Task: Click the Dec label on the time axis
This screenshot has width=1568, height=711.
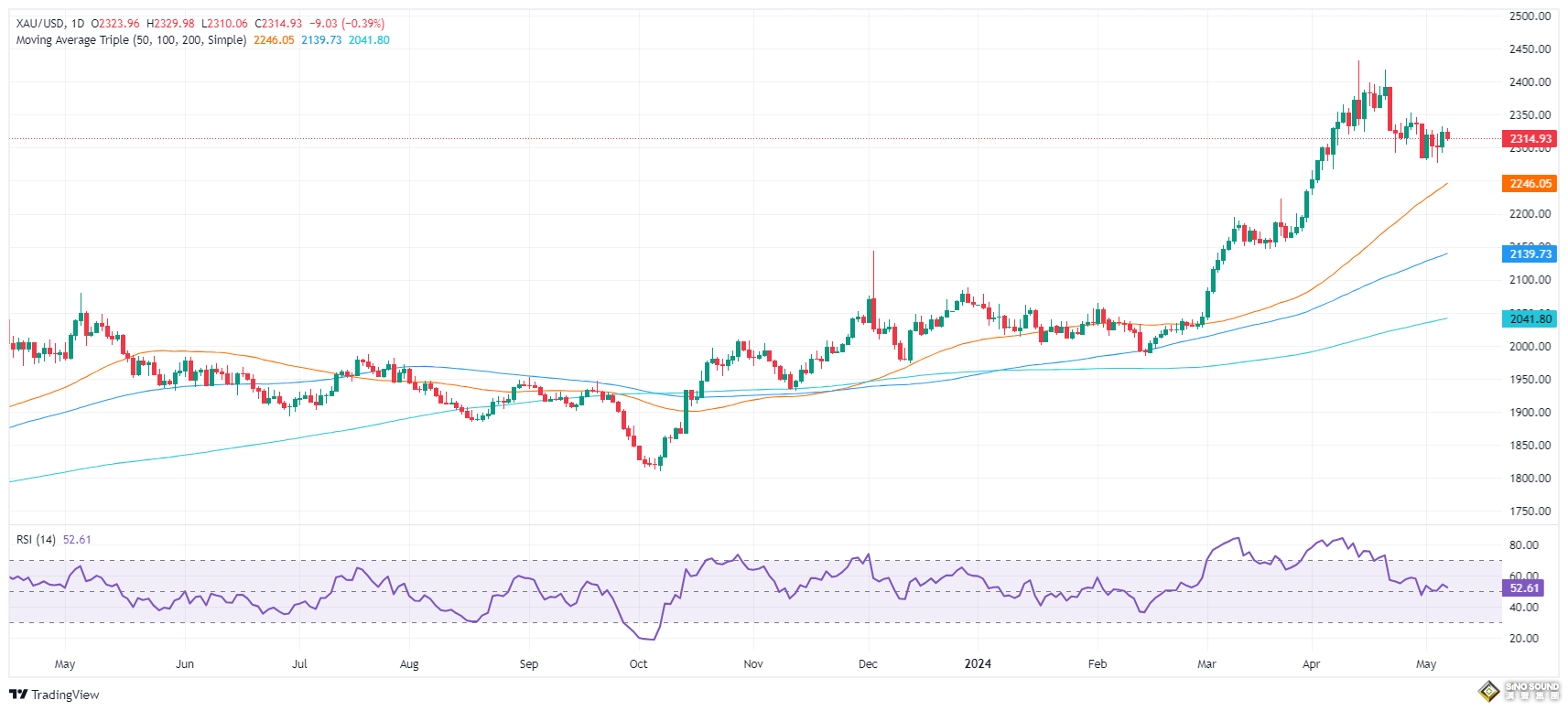Action: (x=868, y=664)
